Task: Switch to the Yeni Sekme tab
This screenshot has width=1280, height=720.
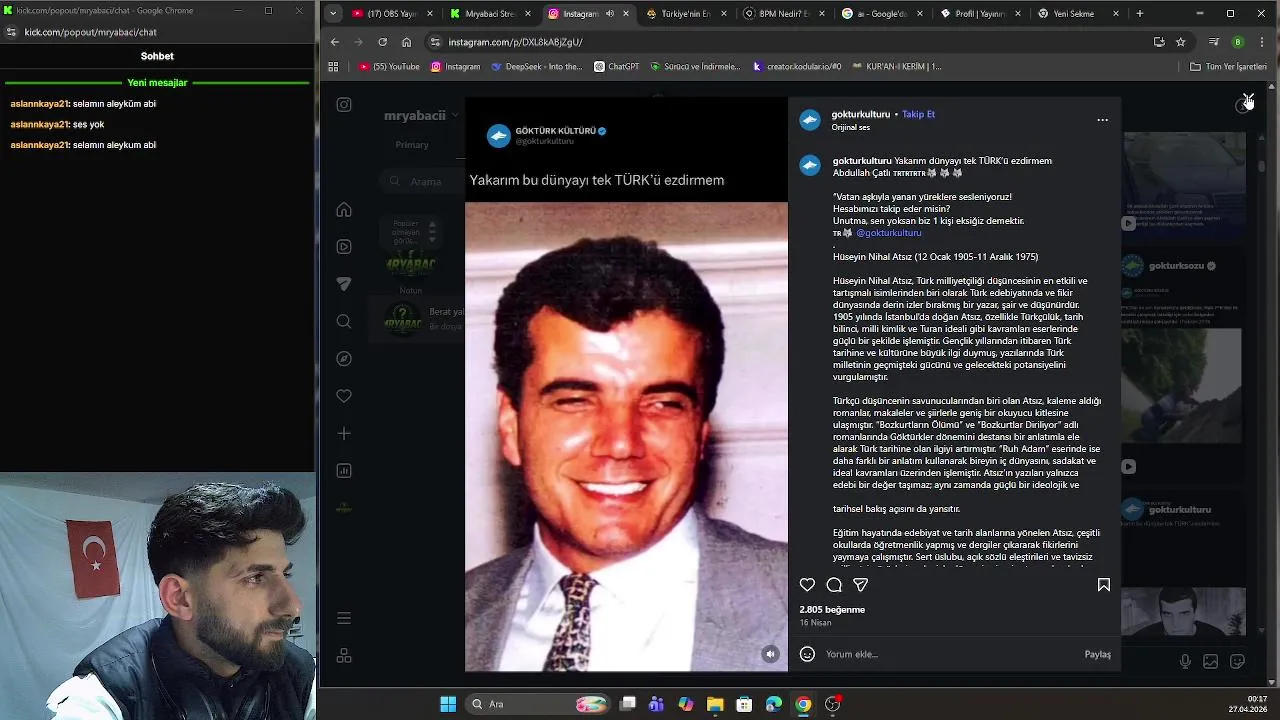Action: [1078, 14]
